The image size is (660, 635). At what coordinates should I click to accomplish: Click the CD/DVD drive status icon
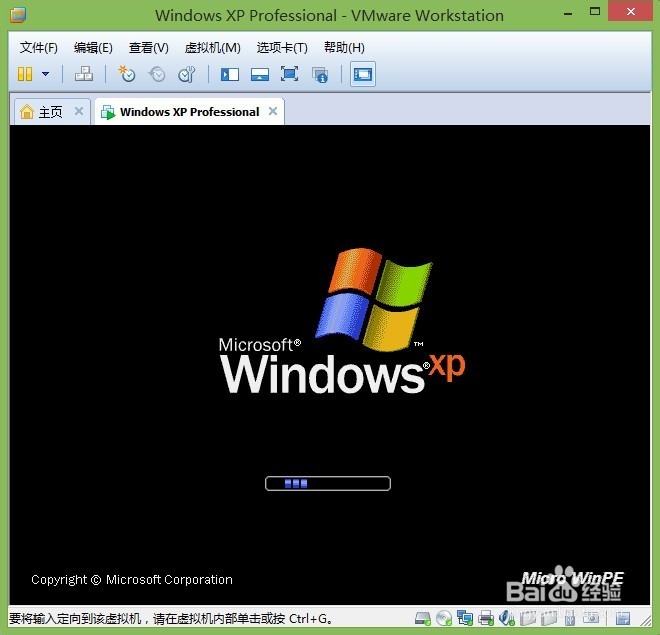444,618
